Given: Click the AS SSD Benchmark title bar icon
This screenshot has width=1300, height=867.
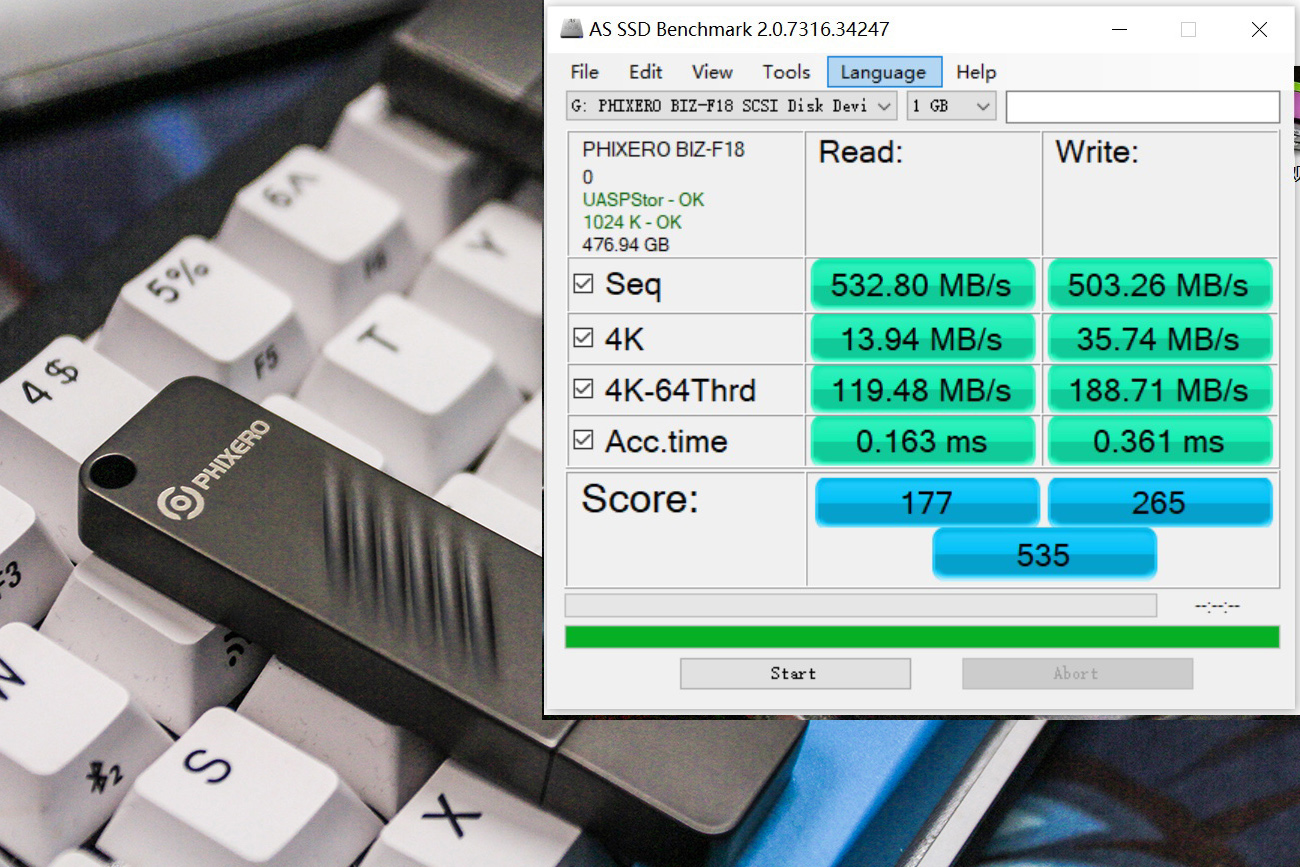Looking at the screenshot, I should (x=571, y=29).
